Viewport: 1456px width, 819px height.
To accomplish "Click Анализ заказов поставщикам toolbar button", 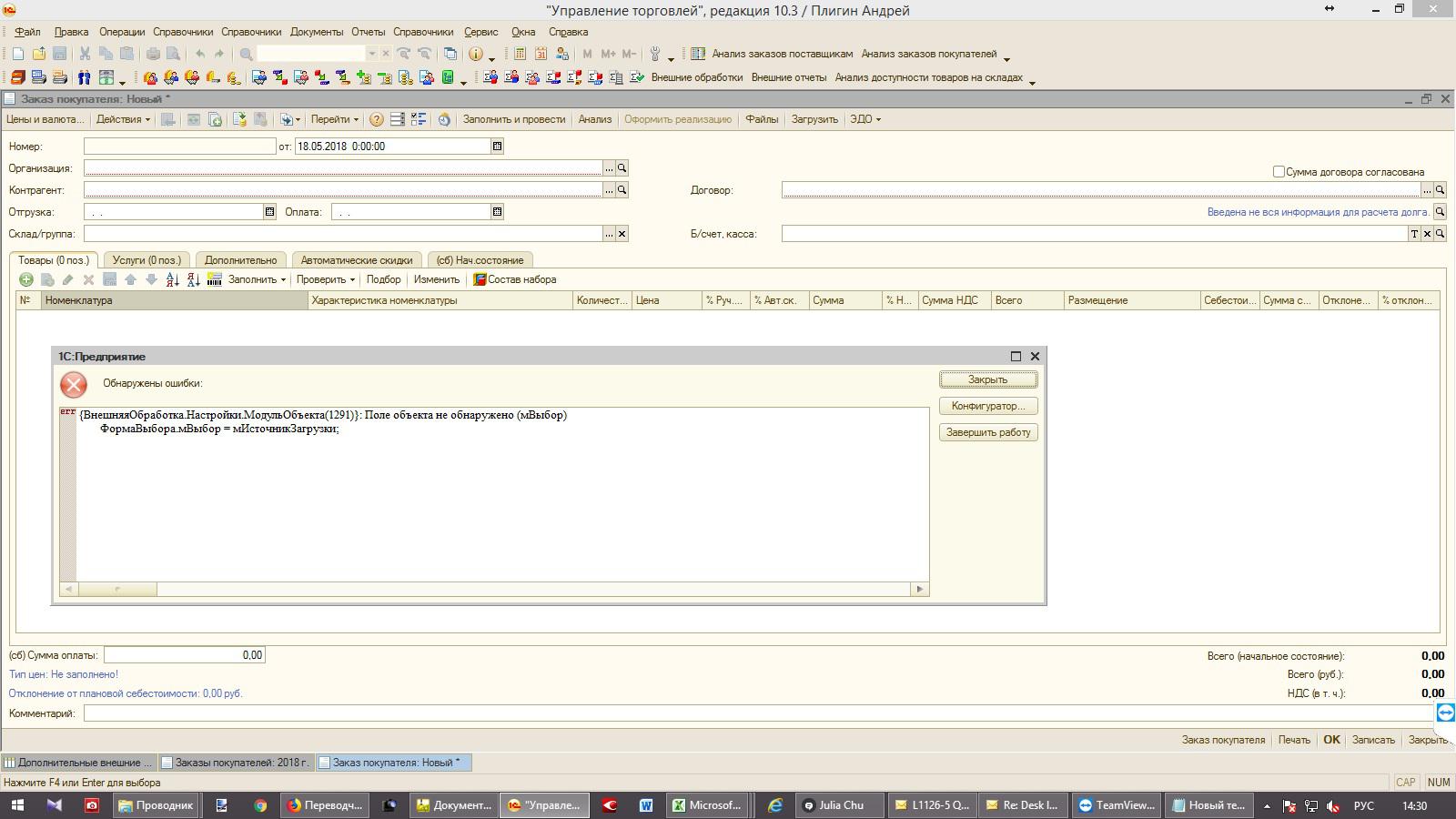I will (773, 55).
